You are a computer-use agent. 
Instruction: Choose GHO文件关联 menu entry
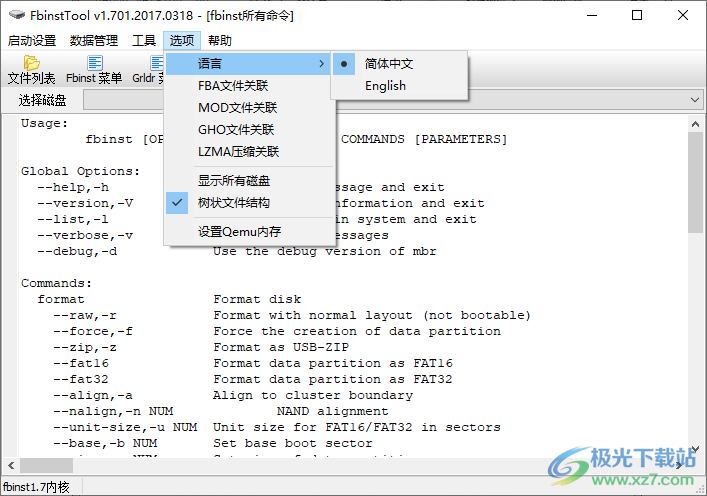click(x=250, y=130)
